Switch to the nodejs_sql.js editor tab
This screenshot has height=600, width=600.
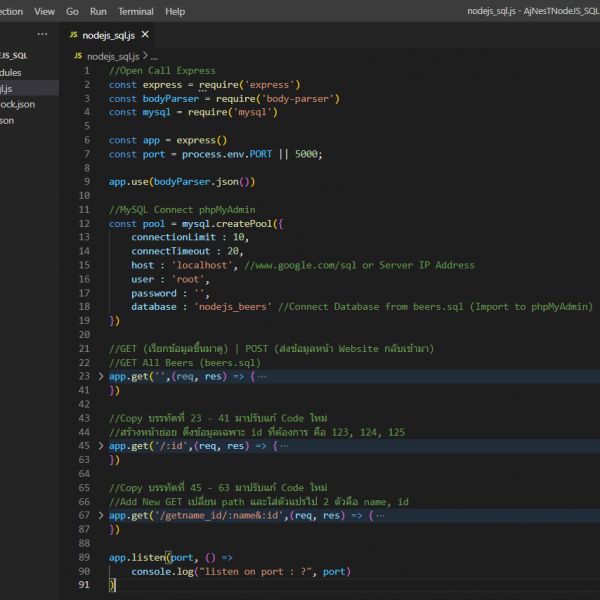(x=108, y=35)
